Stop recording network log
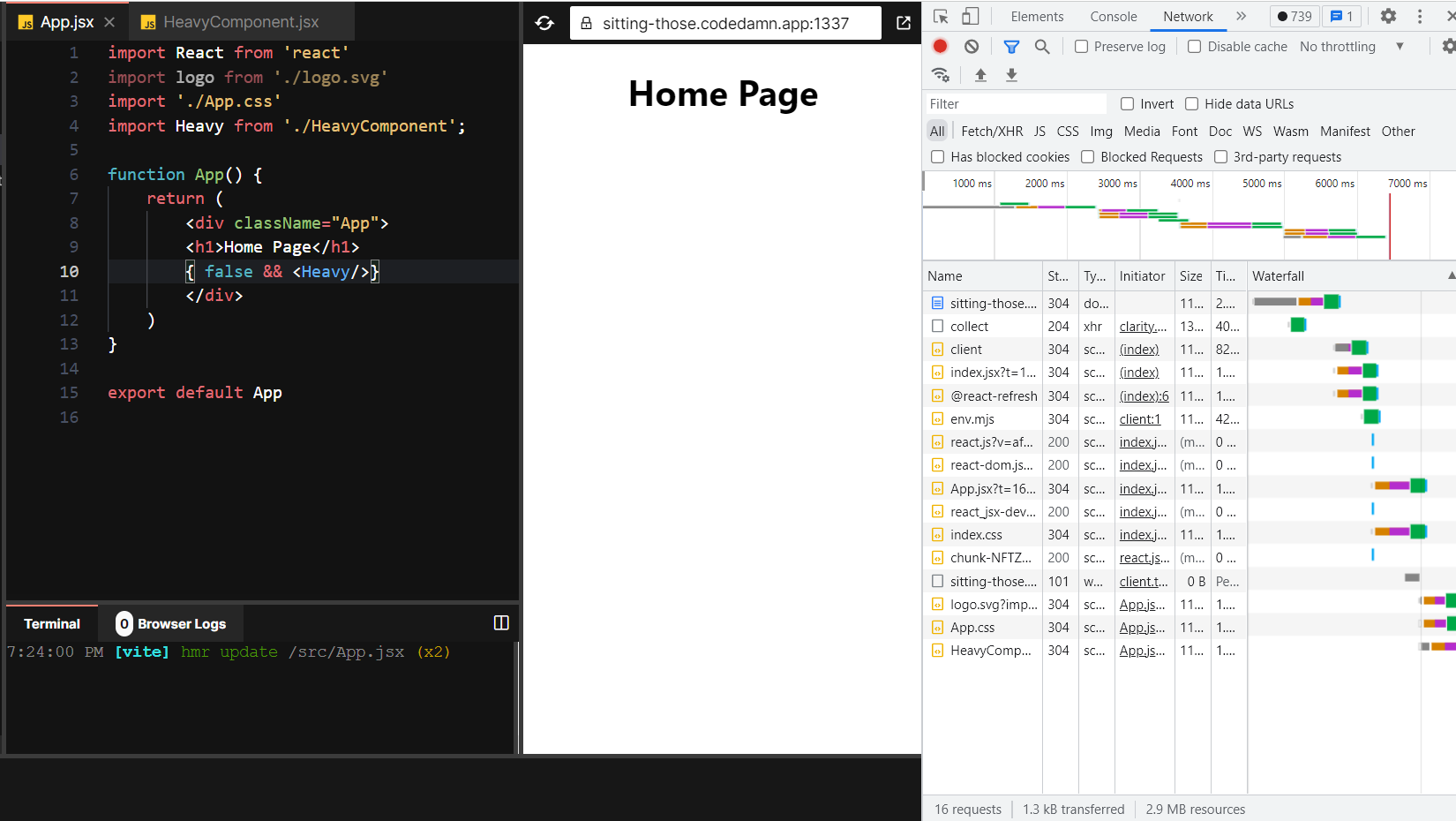The height and width of the screenshot is (821, 1456). 941,46
